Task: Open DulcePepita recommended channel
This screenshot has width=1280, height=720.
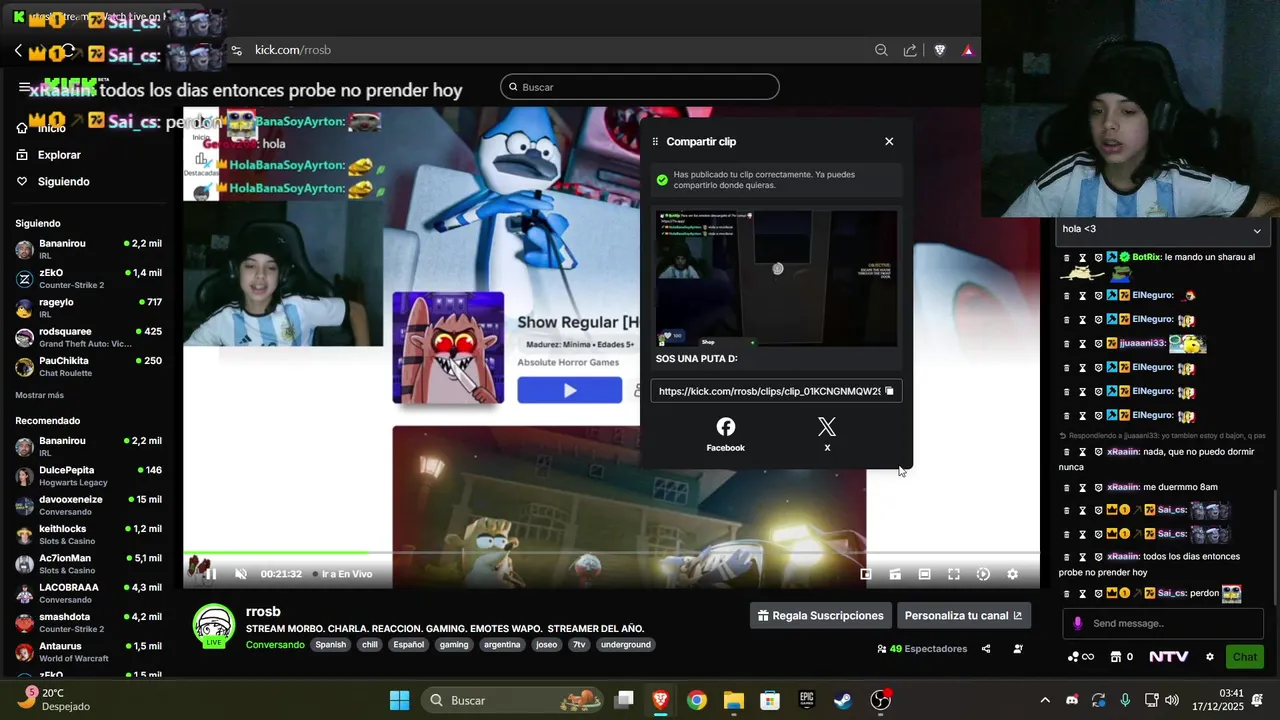Action: (x=89, y=476)
